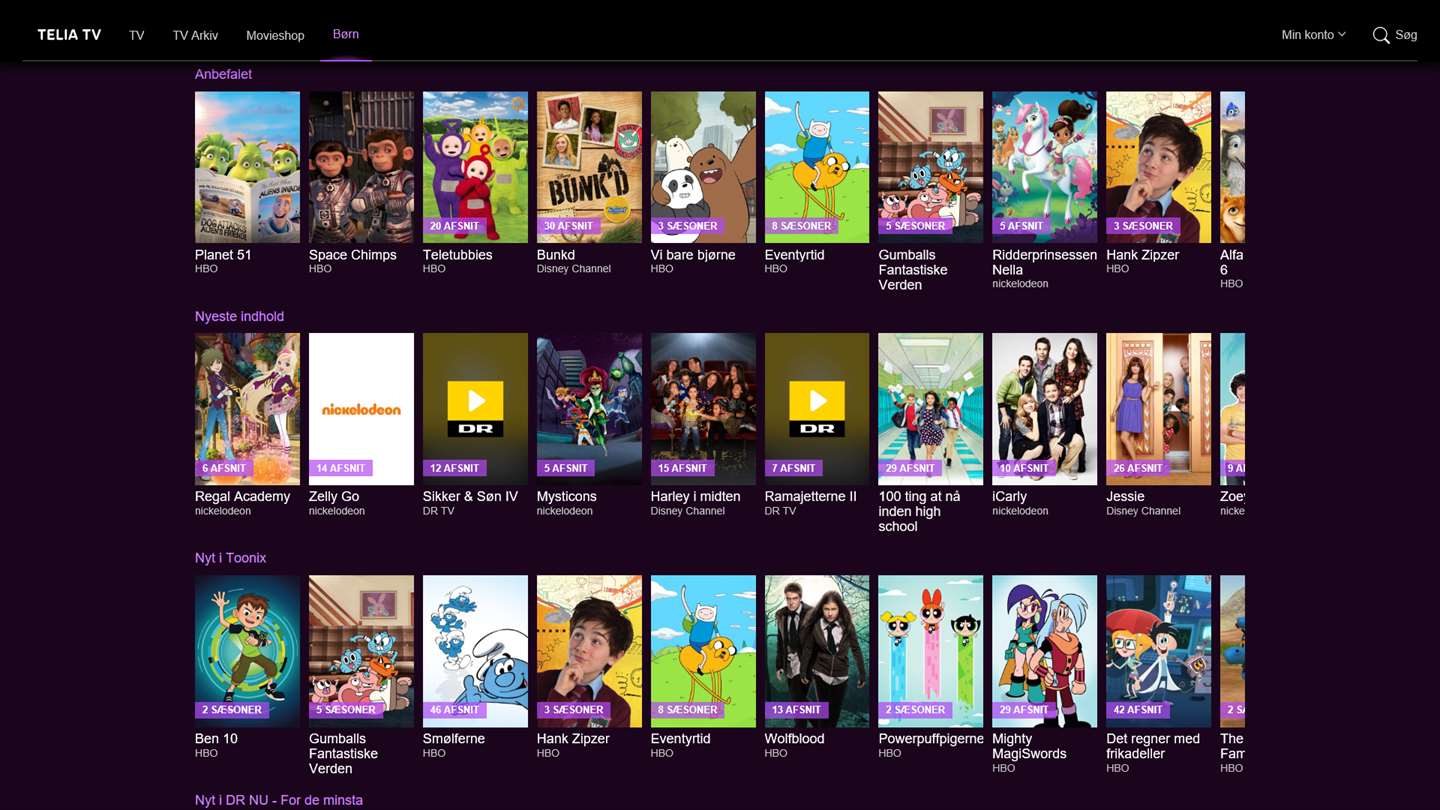Open Nyt i DR NU - For de mindste heading
Image resolution: width=1440 pixels, height=810 pixels.
279,800
